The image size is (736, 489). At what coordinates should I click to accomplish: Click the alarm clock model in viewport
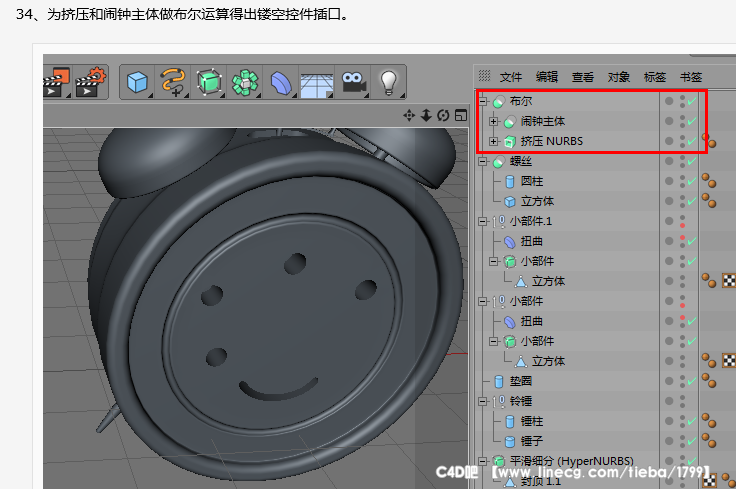point(277,305)
